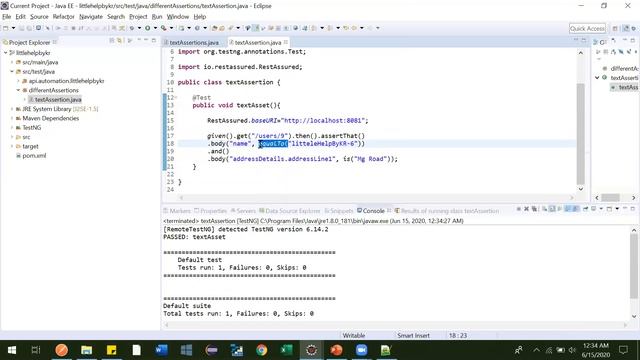The width and height of the screenshot is (640, 360).
Task: Switch to the Markers tab
Action: [x=177, y=211]
